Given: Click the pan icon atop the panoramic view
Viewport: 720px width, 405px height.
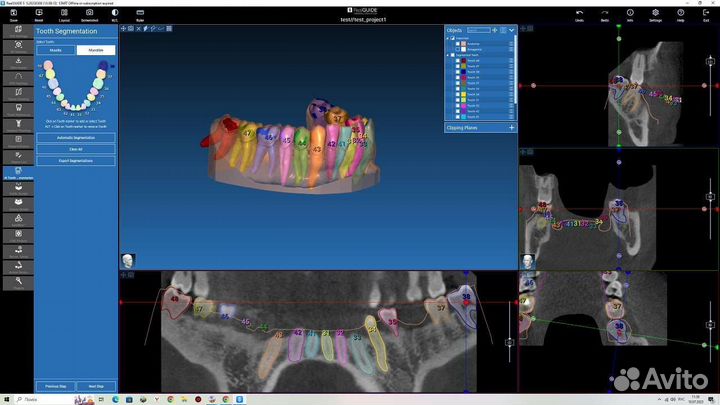Looking at the screenshot, I should pyautogui.click(x=123, y=275).
